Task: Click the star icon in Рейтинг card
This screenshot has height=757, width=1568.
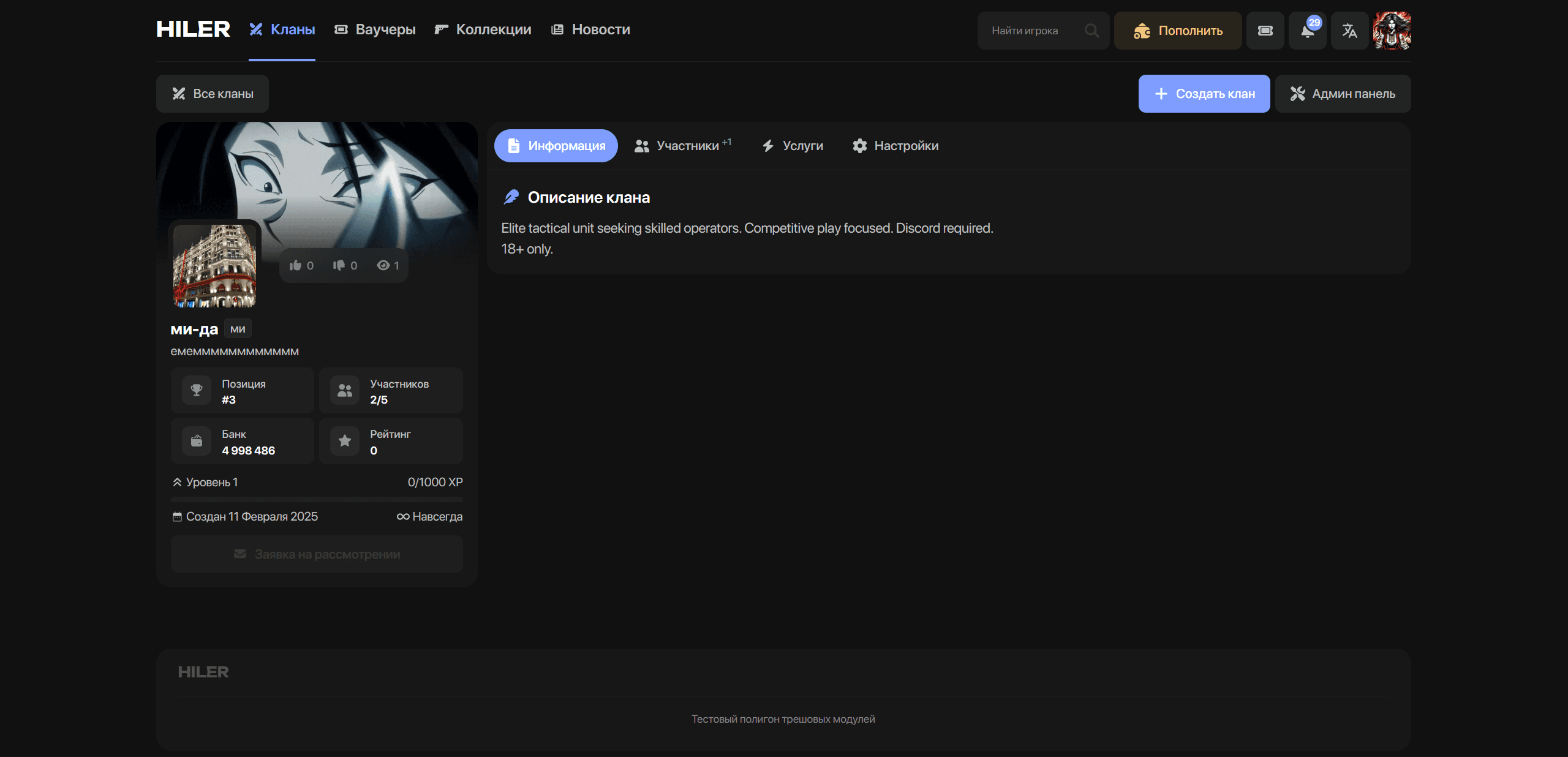Action: pos(345,441)
